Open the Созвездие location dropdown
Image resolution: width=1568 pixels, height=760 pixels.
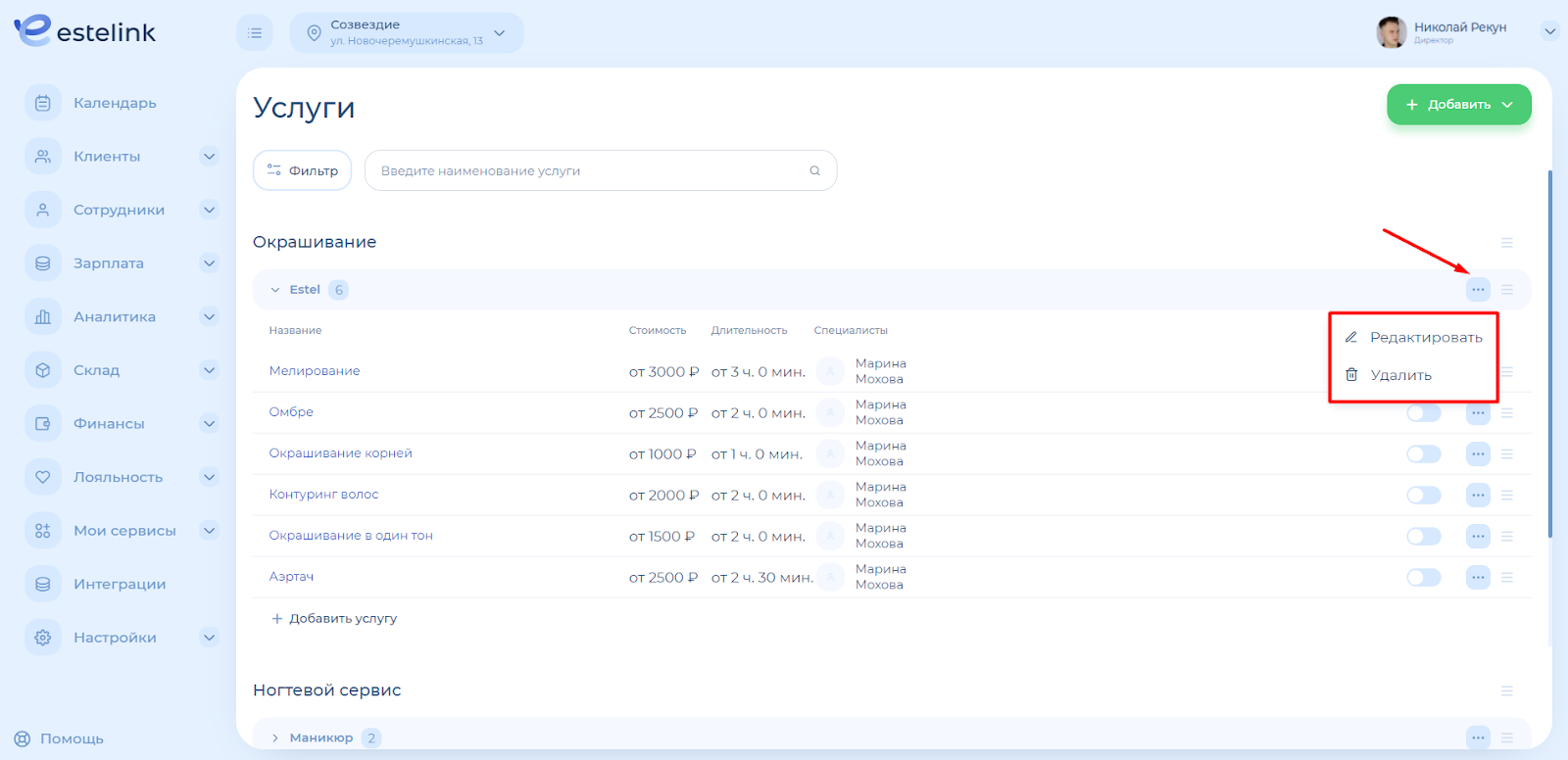[x=407, y=33]
